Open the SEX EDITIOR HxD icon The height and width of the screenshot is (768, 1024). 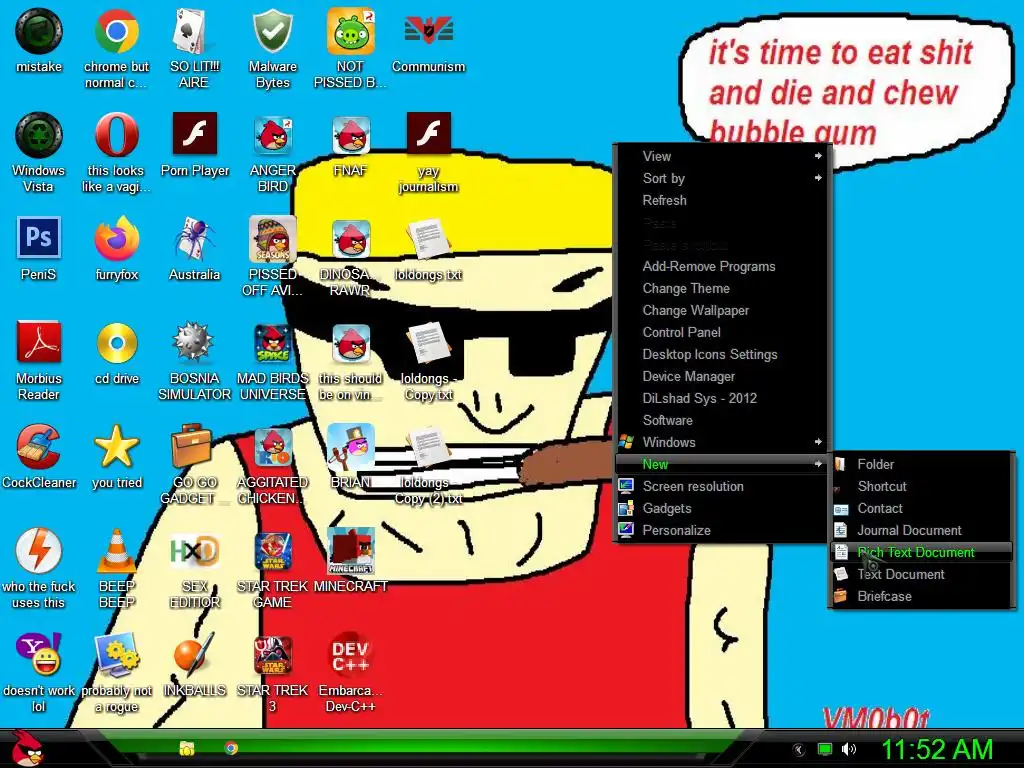click(194, 551)
